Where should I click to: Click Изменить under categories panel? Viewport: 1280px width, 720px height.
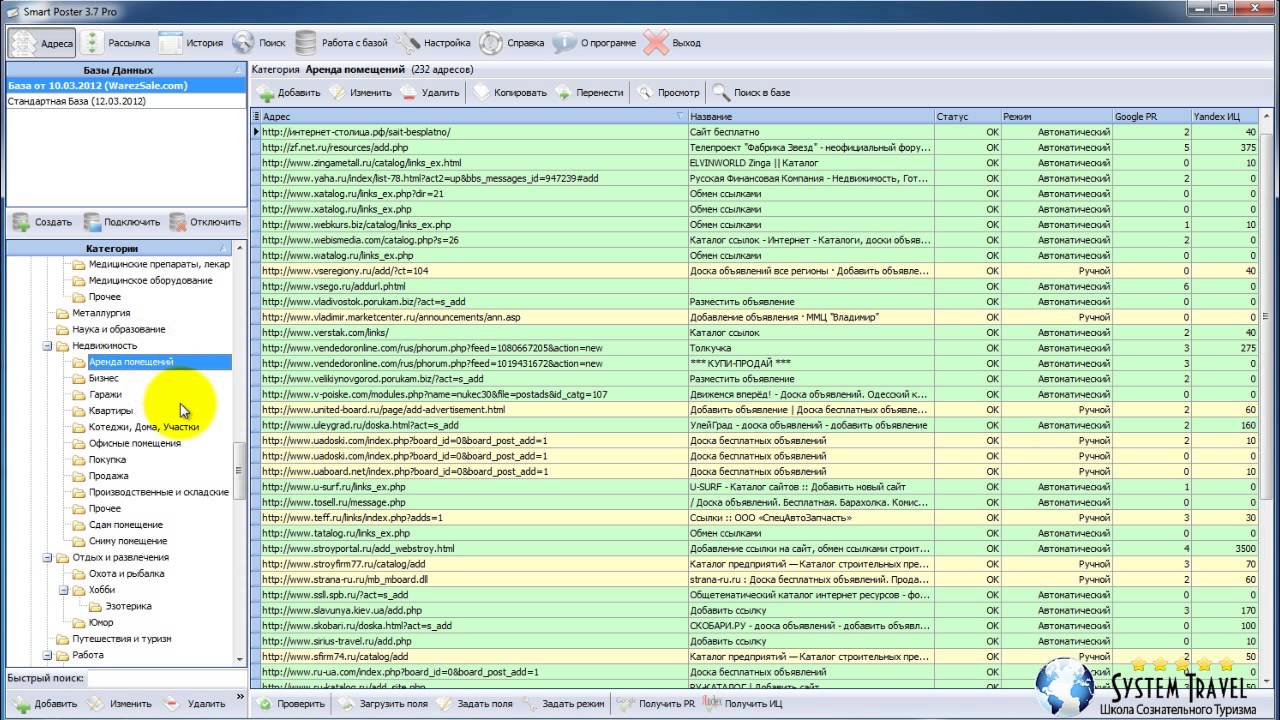(120, 704)
